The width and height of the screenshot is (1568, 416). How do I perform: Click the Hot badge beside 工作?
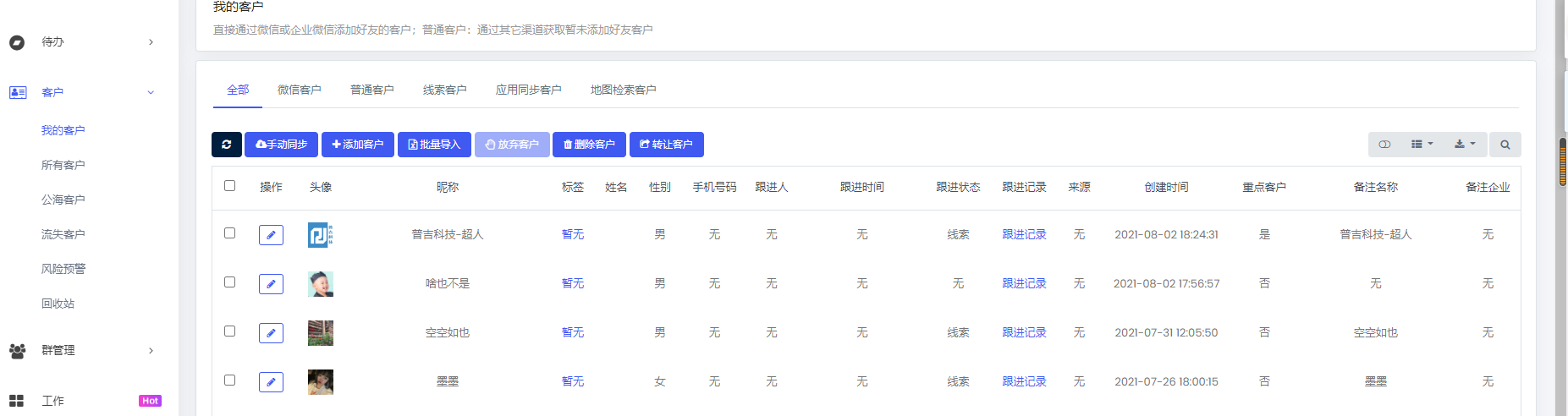point(150,401)
